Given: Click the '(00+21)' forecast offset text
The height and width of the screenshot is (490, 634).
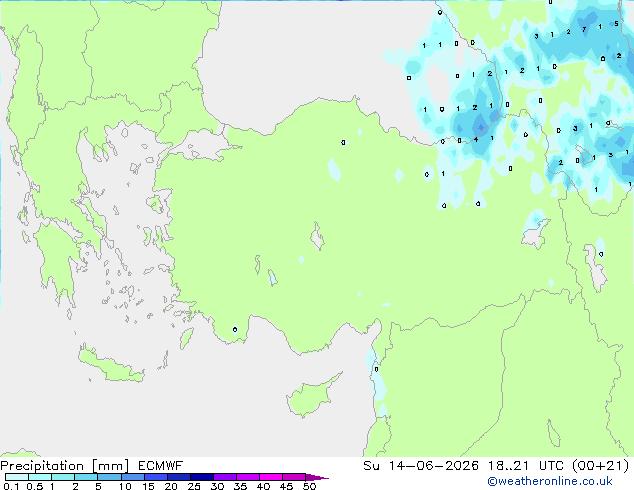Looking at the screenshot, I should [601, 466].
